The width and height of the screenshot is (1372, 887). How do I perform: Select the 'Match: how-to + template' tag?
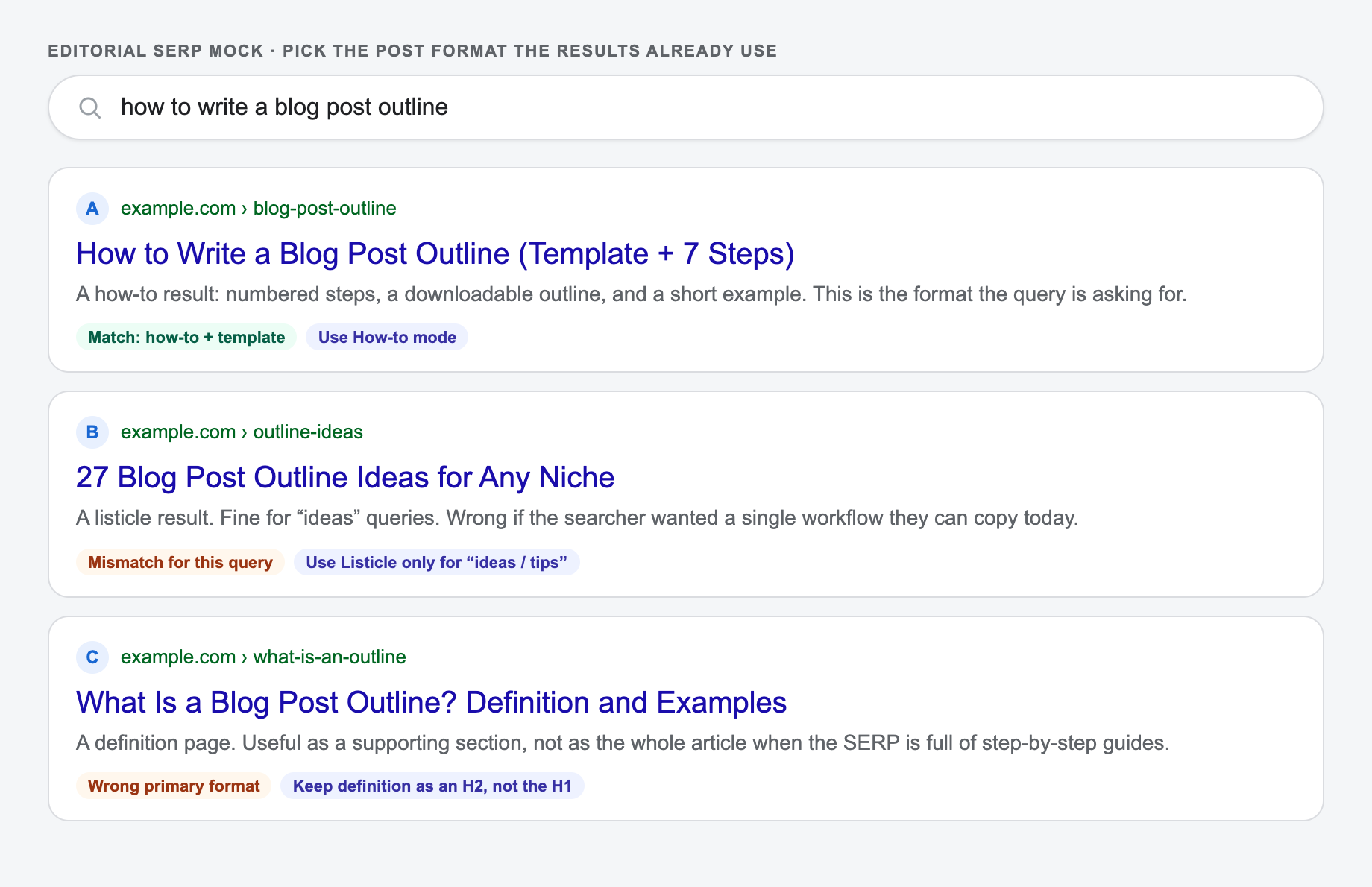tap(186, 337)
